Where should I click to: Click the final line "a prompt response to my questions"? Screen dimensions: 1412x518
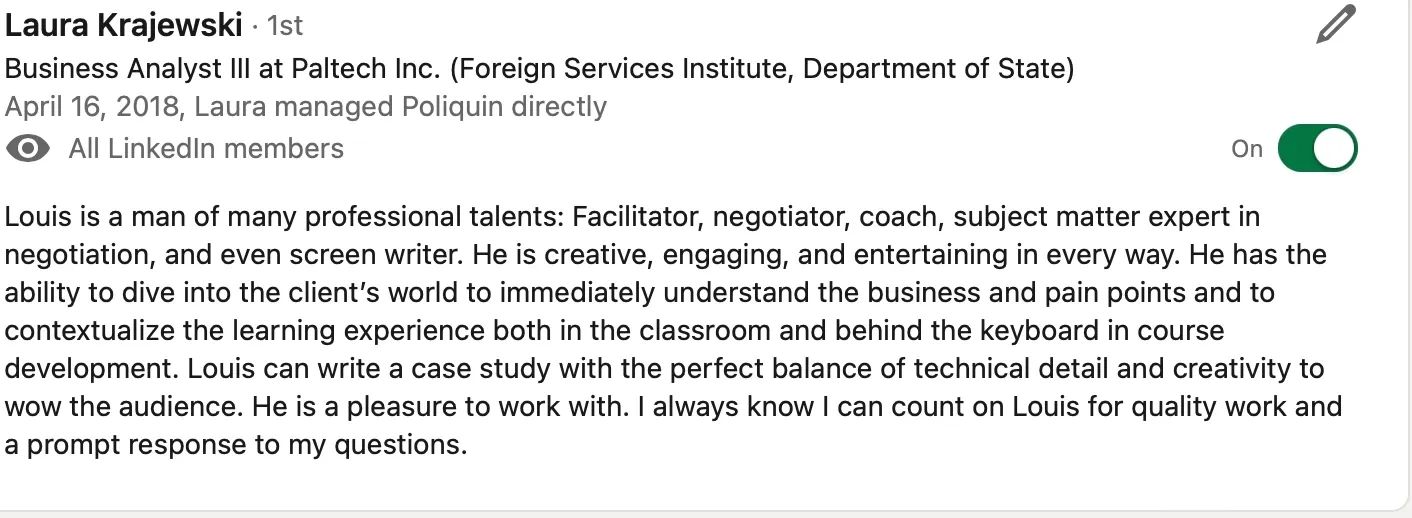pos(236,444)
